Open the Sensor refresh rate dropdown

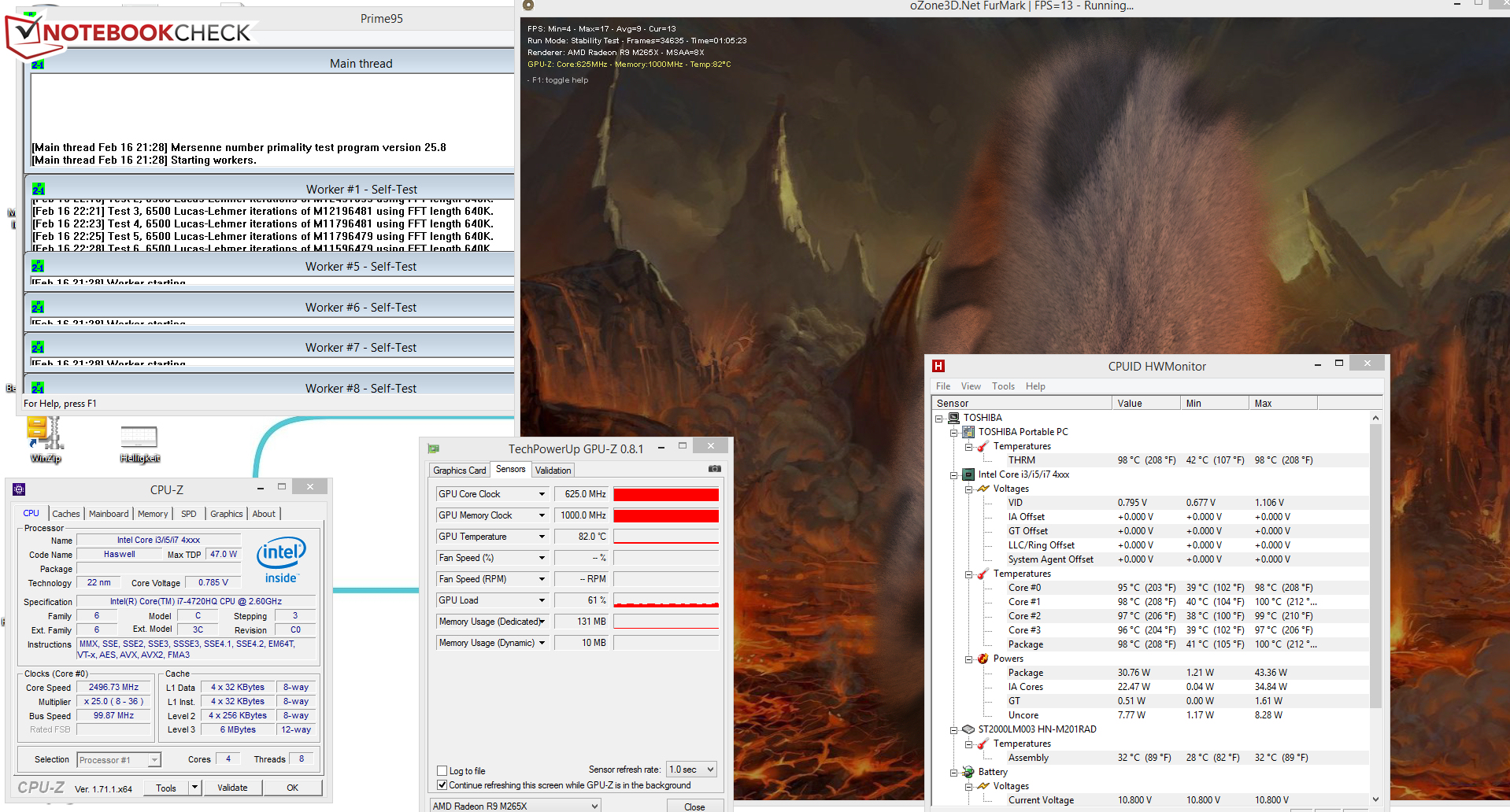pos(691,770)
